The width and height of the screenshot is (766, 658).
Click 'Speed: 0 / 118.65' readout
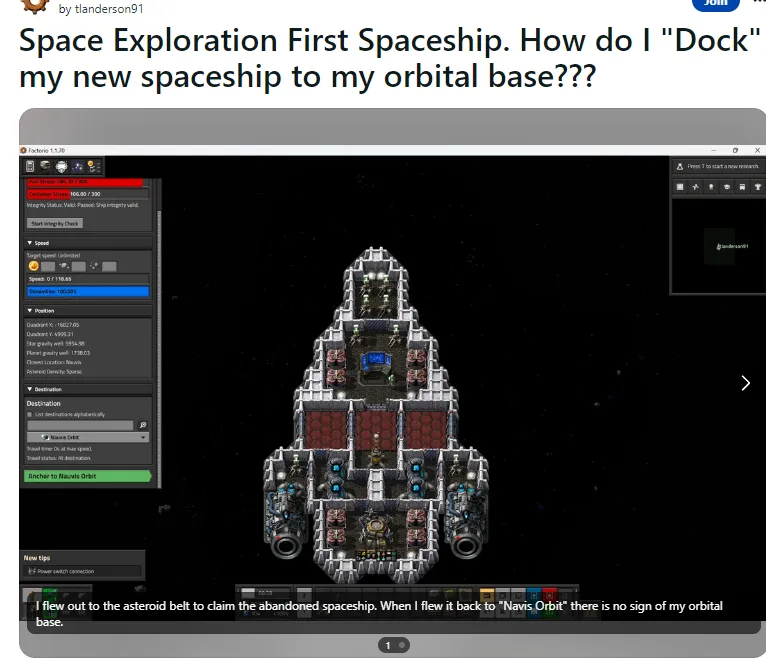50,279
